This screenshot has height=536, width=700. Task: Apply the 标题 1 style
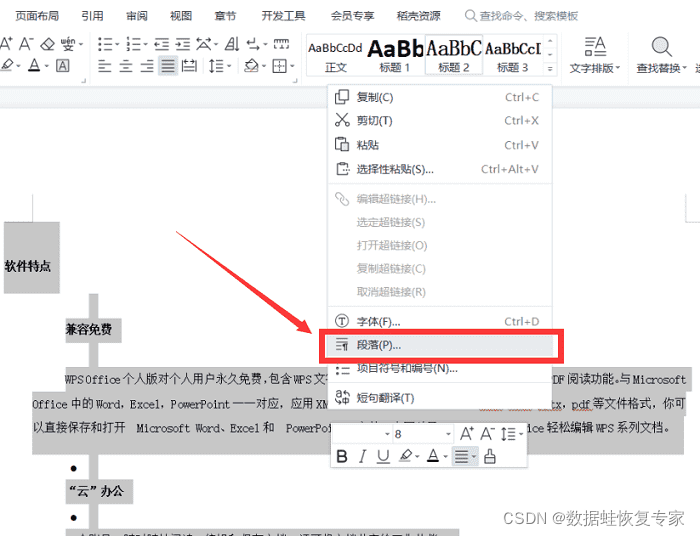click(395, 56)
